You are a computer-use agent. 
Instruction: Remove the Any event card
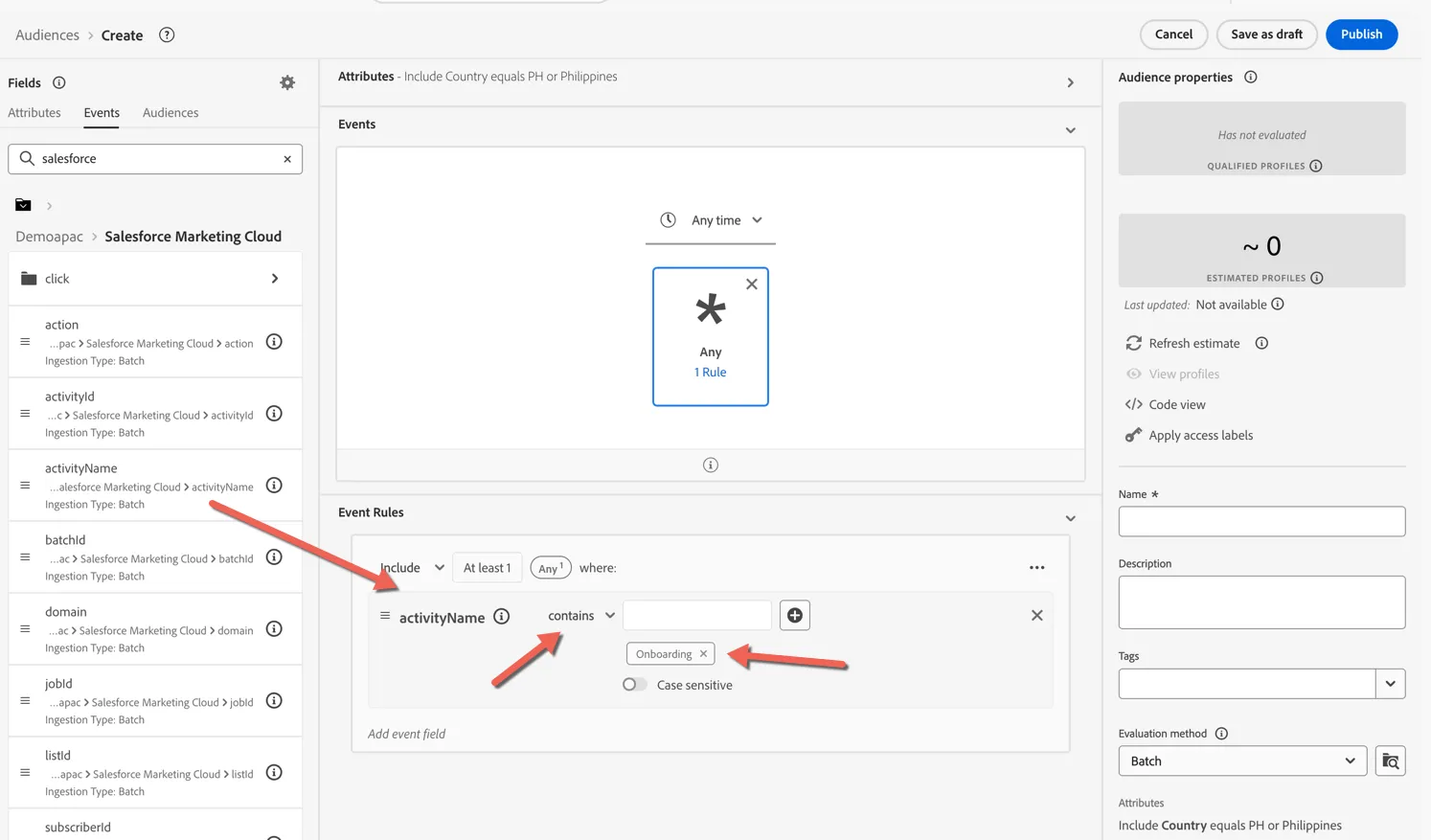(752, 284)
